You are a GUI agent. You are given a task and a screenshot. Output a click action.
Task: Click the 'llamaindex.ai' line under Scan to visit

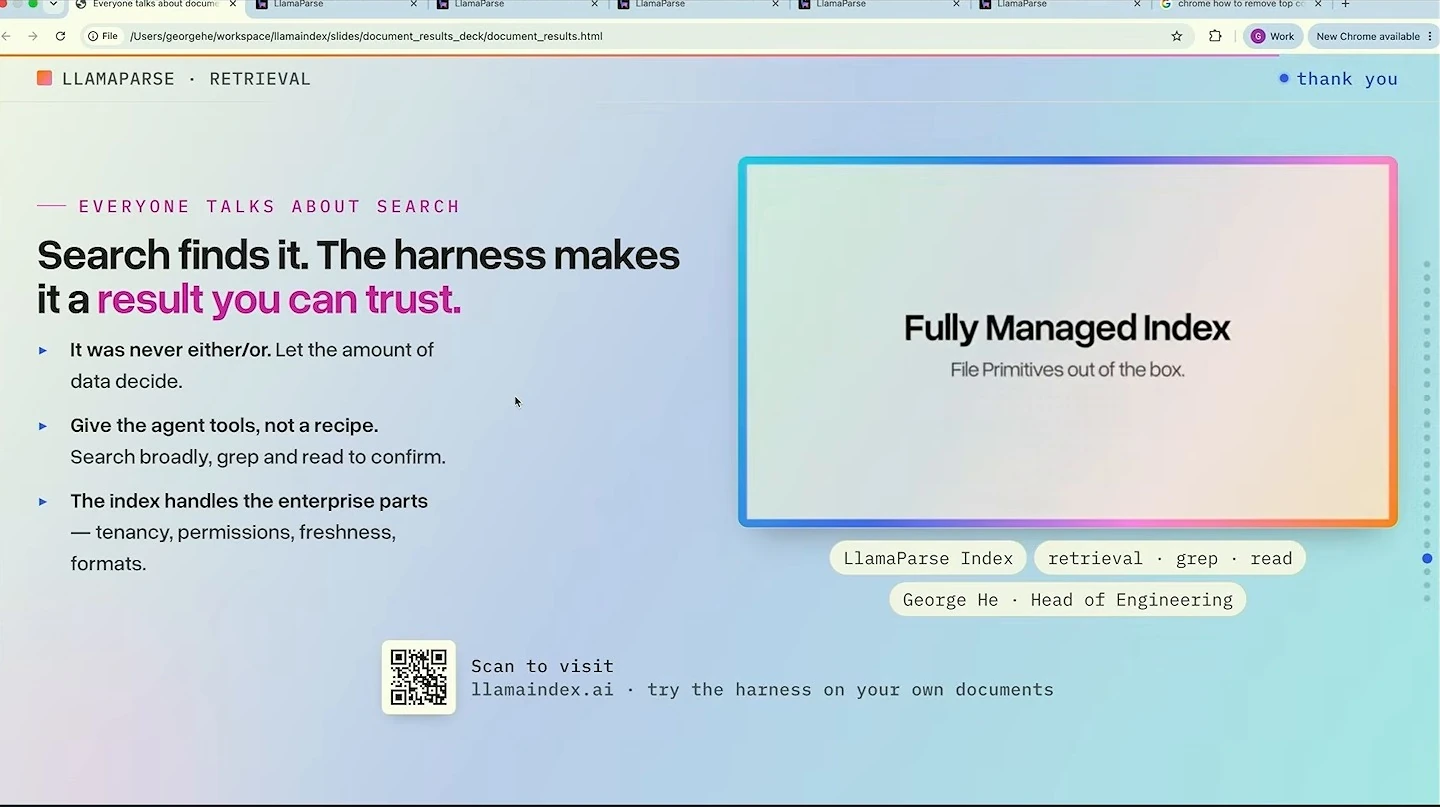762,689
